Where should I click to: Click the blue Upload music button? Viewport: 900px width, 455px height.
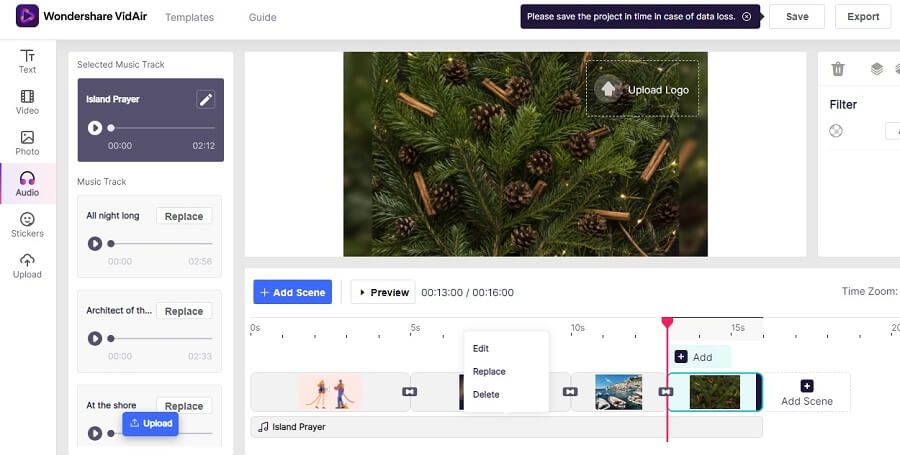[x=150, y=423]
